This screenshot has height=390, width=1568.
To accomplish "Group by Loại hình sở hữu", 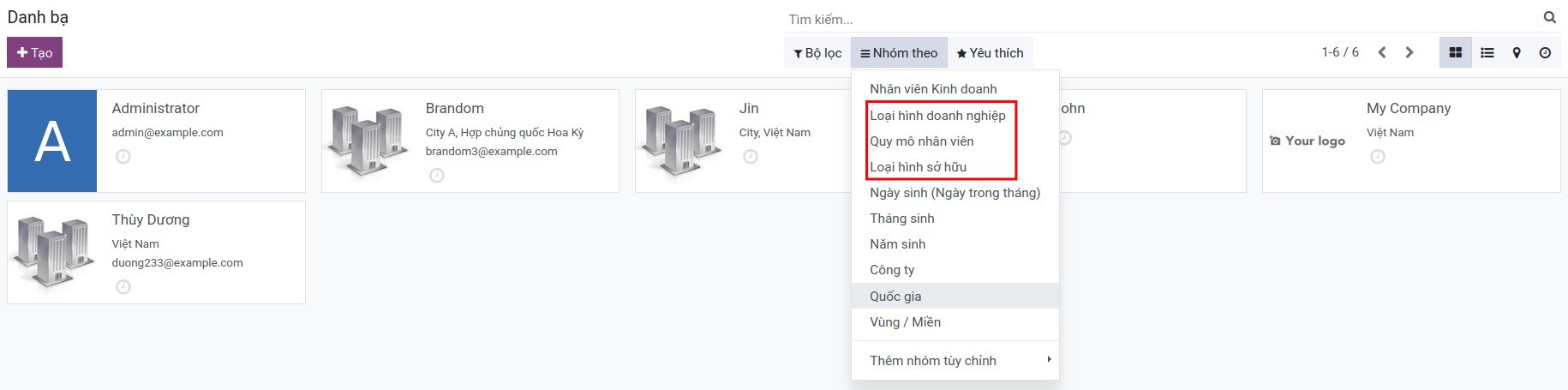I will [955, 167].
